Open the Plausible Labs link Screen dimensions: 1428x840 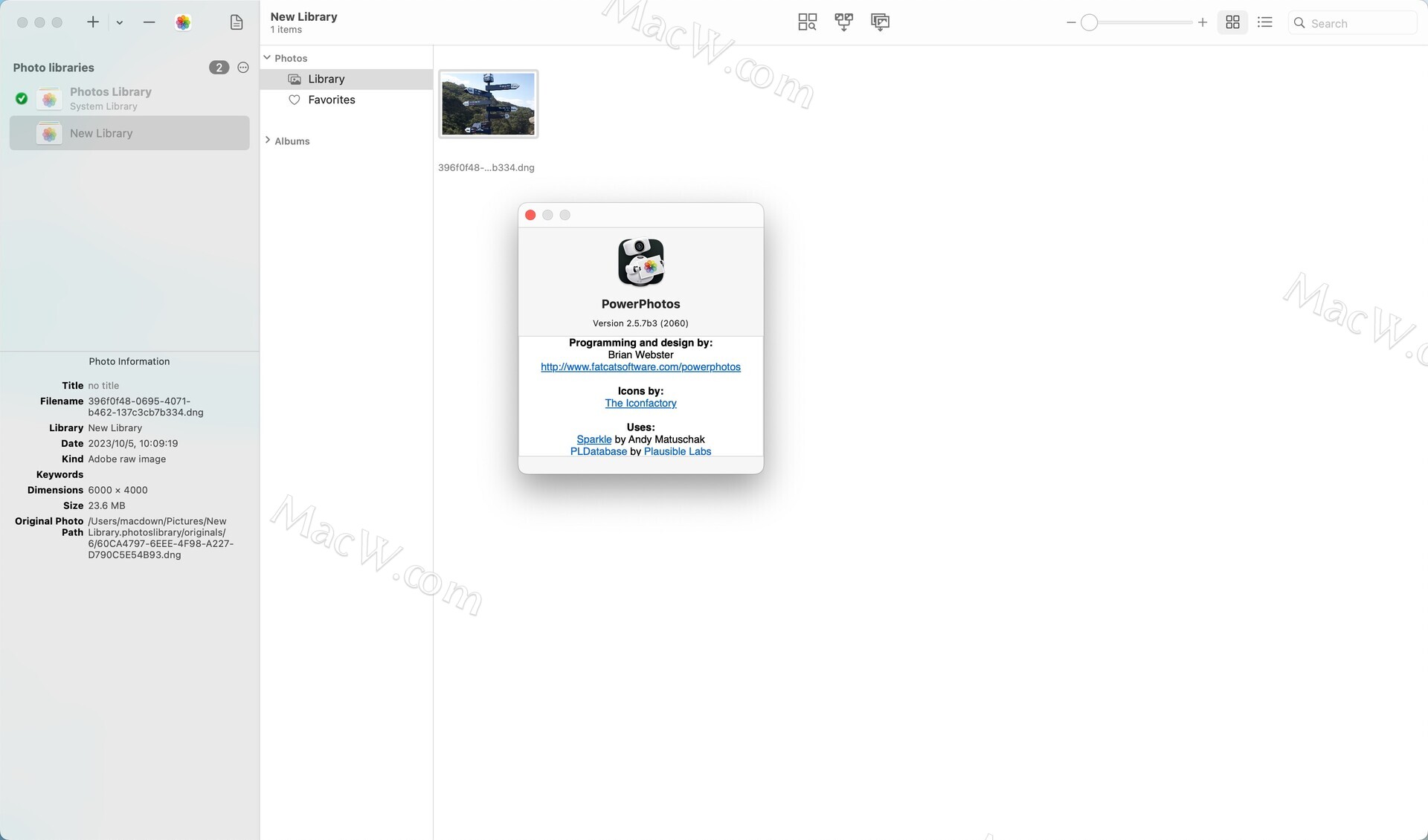tap(678, 451)
